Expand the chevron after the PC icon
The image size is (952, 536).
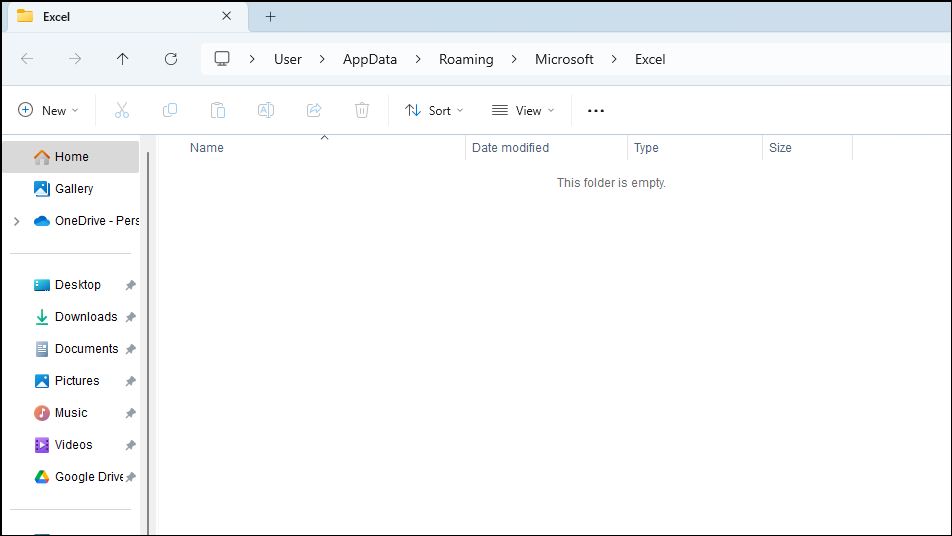click(252, 59)
